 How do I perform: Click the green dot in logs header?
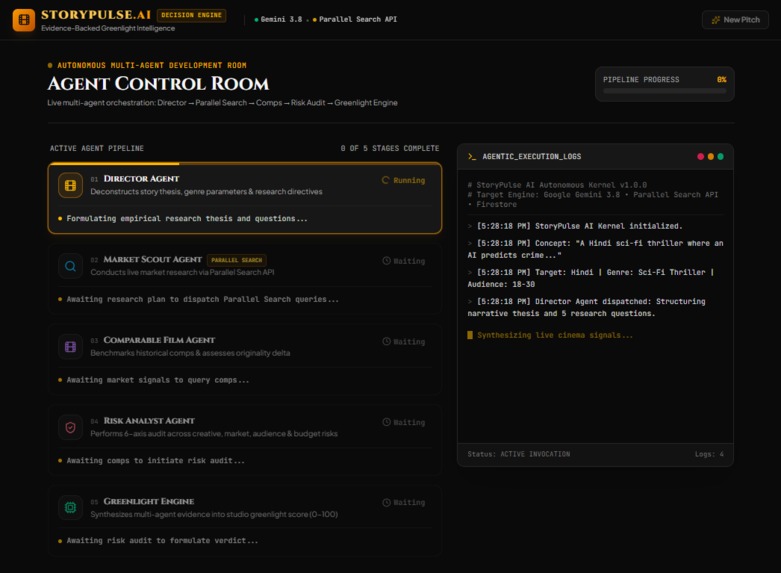pyautogui.click(x=720, y=156)
